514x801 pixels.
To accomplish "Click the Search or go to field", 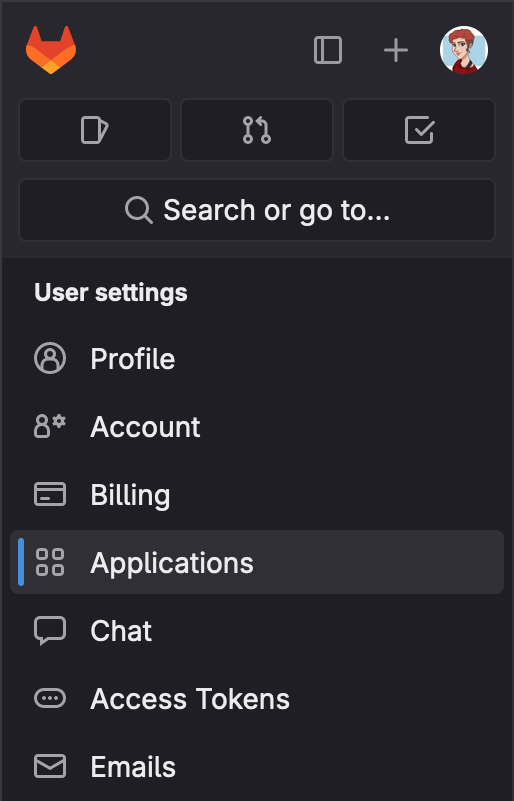I will pos(257,210).
